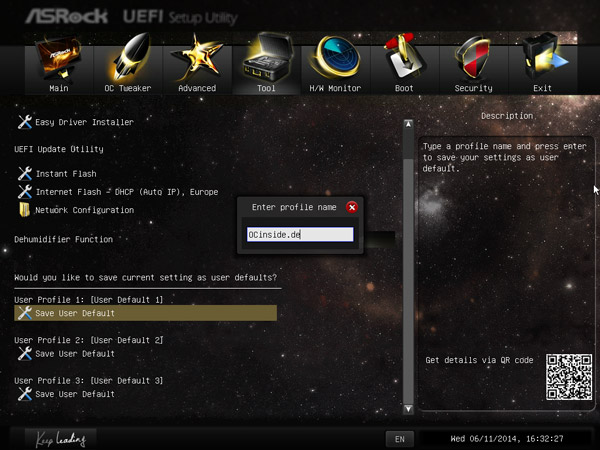This screenshot has width=600, height=450.
Task: Click the scrollbar down arrow
Action: point(408,409)
